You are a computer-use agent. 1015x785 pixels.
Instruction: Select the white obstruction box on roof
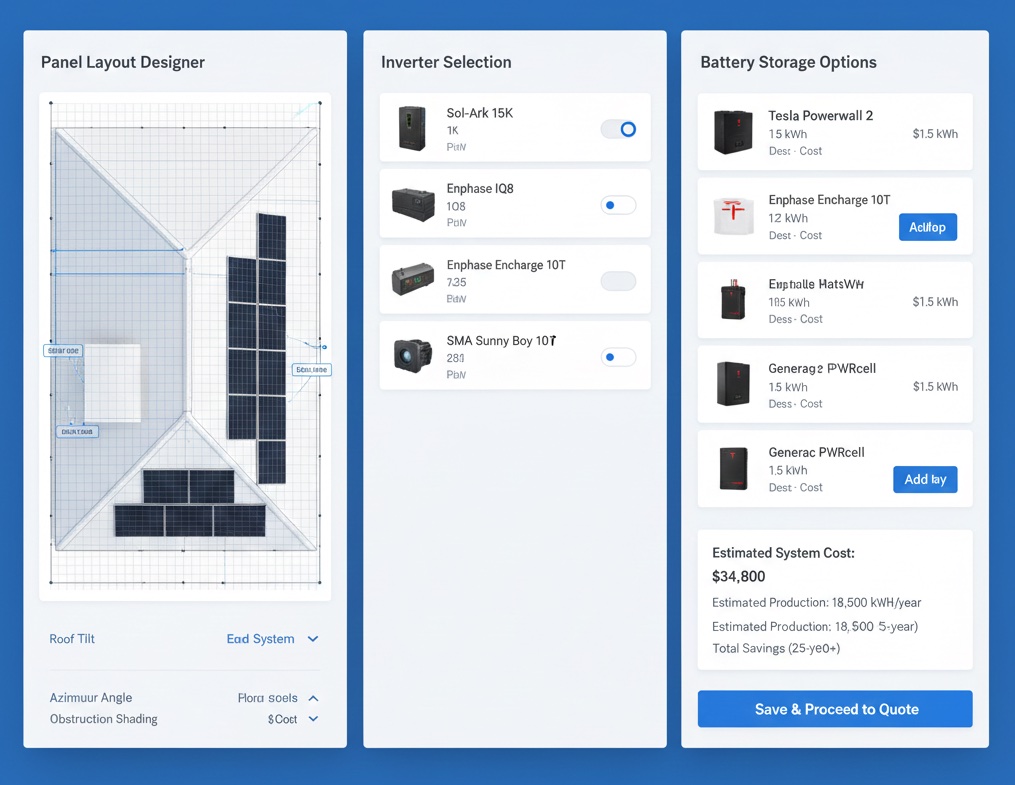[111, 382]
